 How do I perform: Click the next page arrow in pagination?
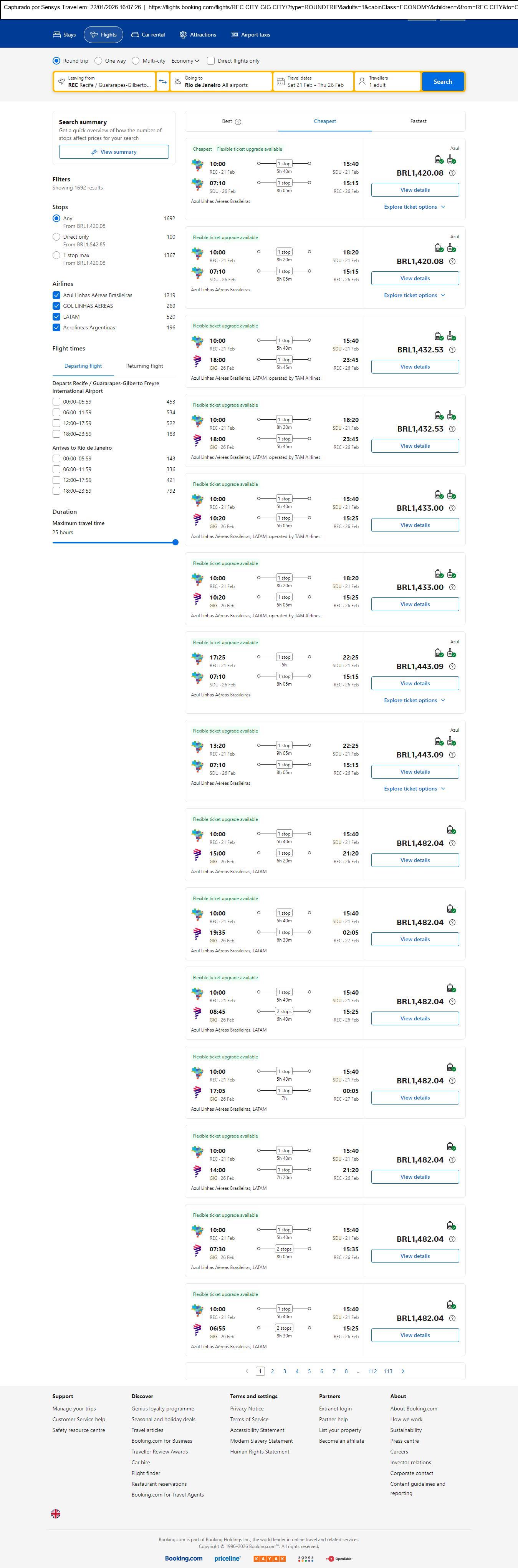(x=403, y=1371)
